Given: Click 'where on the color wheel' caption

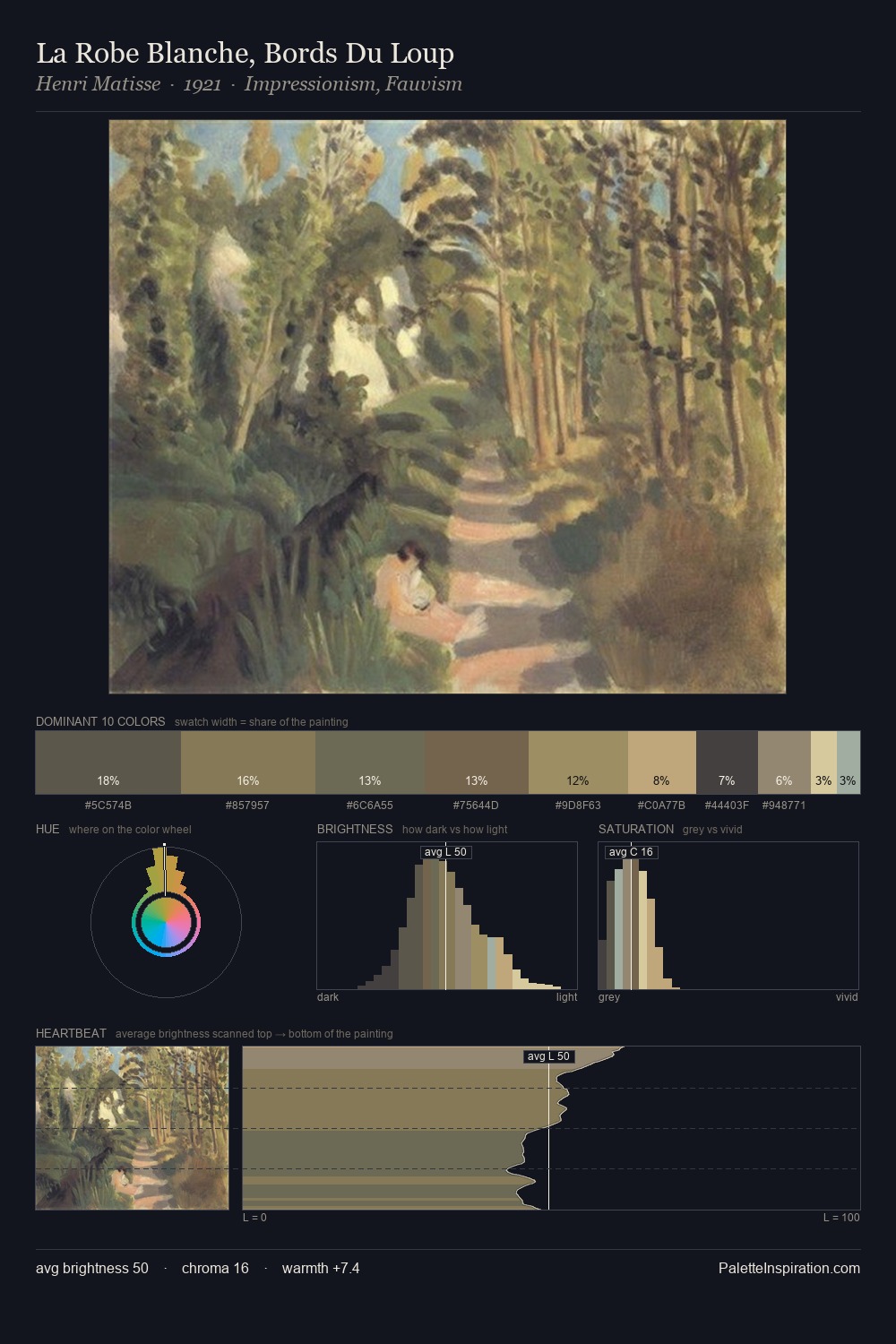Looking at the screenshot, I should point(130,830).
